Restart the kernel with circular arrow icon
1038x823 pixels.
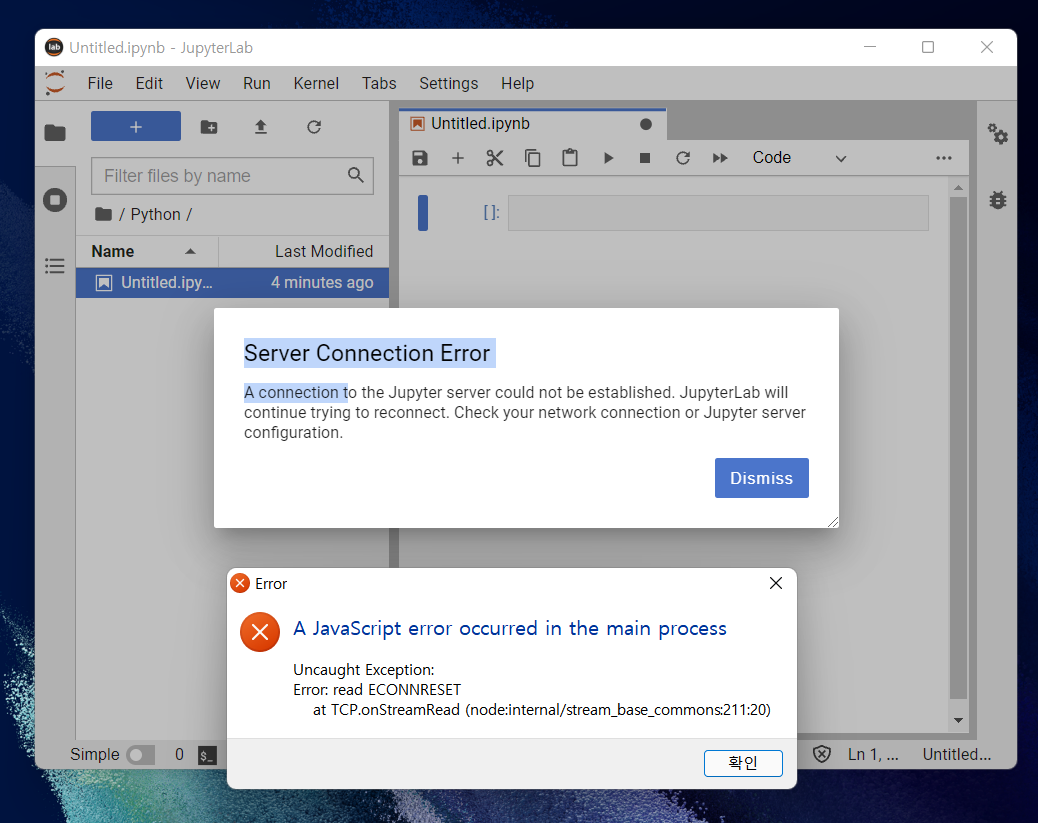[x=683, y=158]
